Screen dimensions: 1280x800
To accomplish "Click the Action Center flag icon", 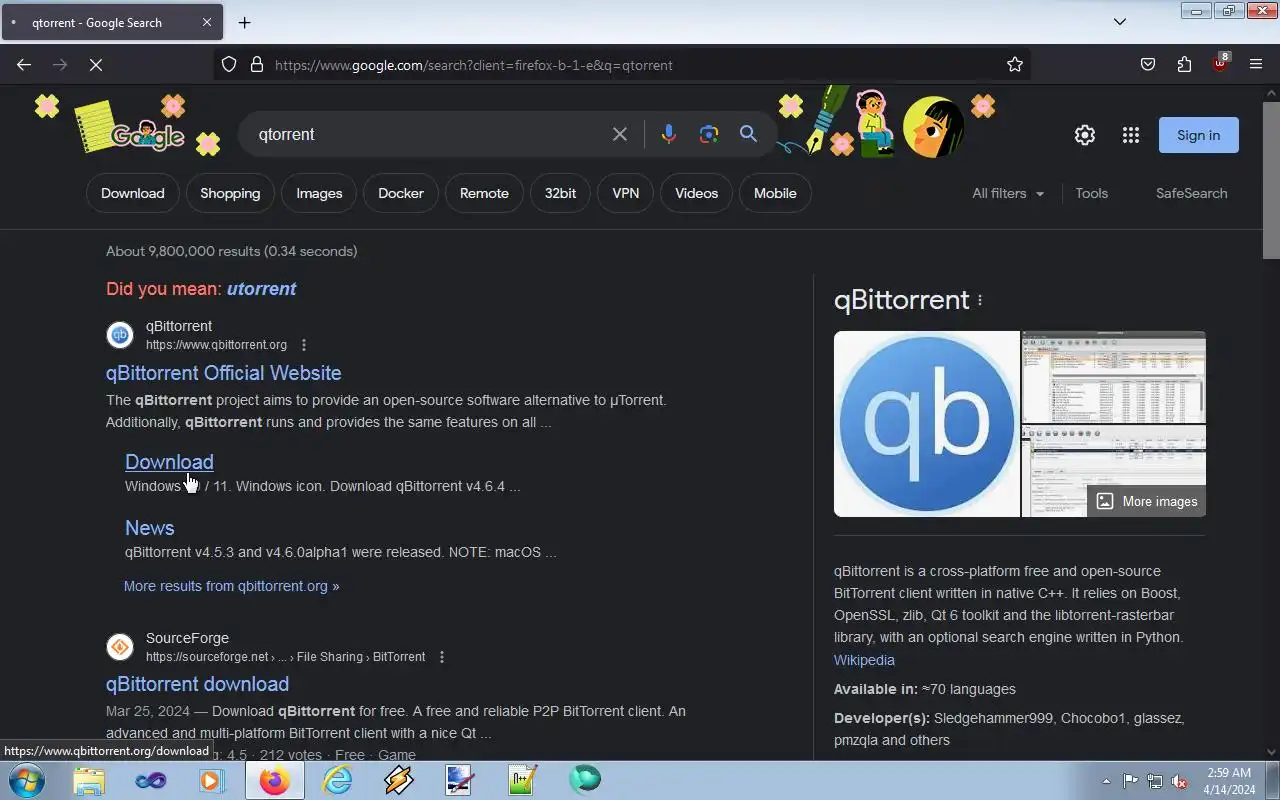I will pyautogui.click(x=1130, y=781).
